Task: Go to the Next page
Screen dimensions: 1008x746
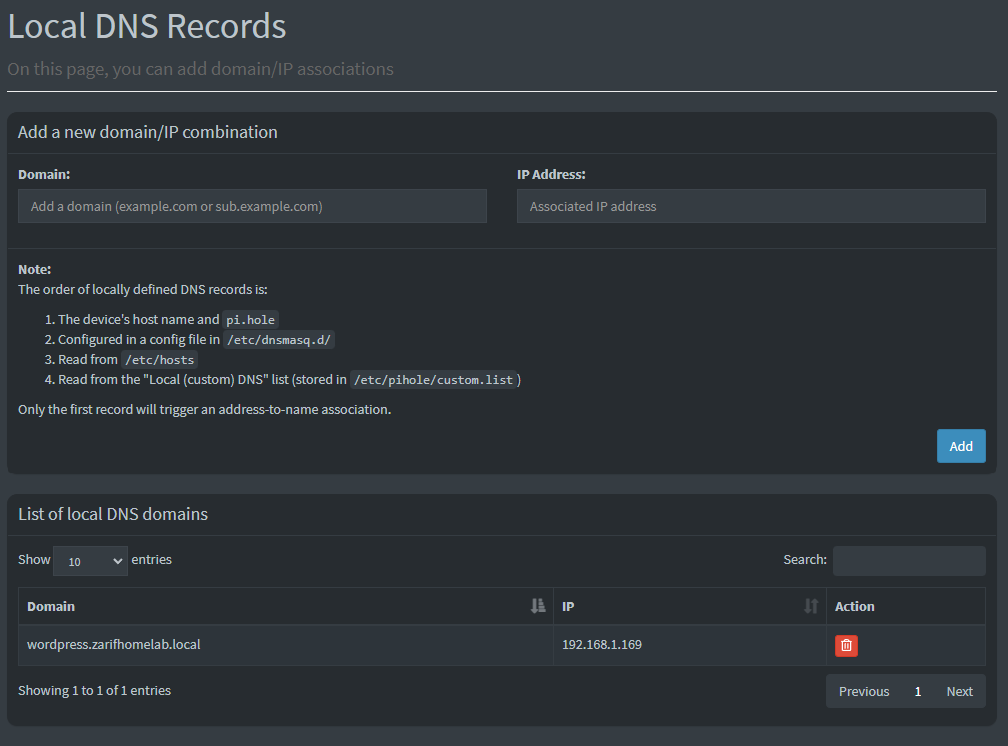Action: [959, 691]
